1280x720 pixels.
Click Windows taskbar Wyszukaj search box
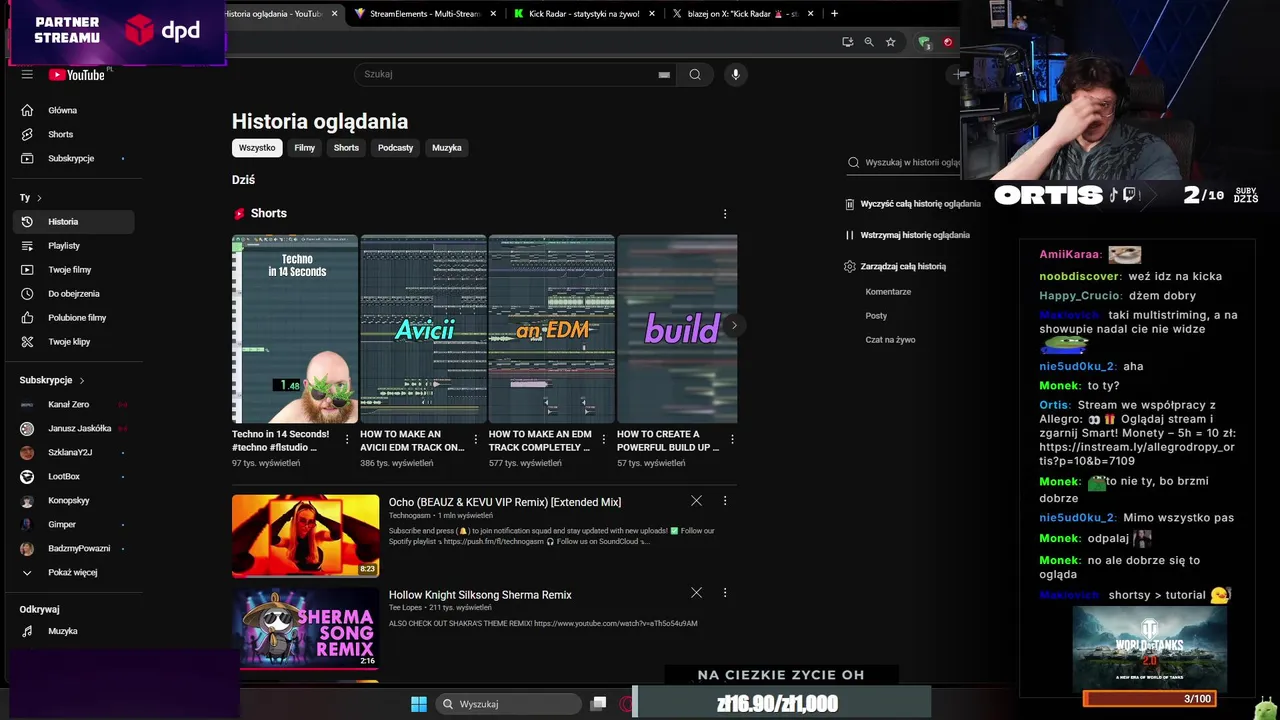coord(509,704)
